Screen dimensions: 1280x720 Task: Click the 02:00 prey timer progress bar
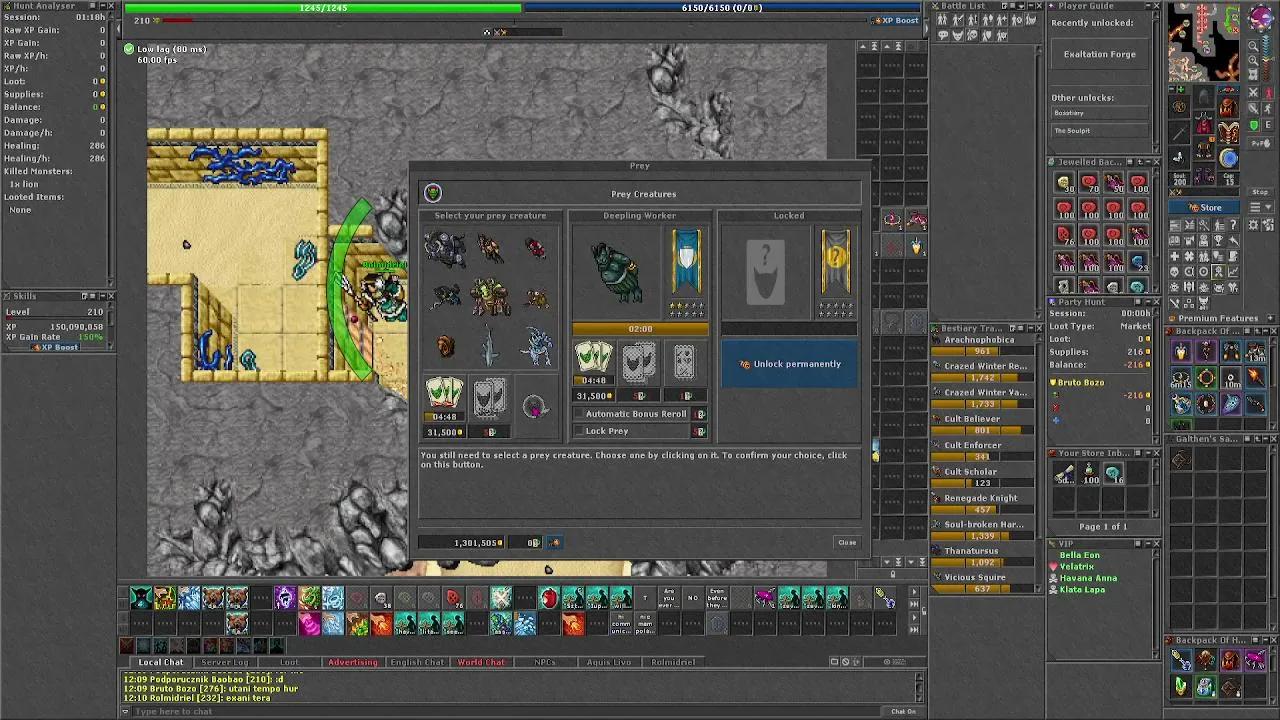coord(640,329)
